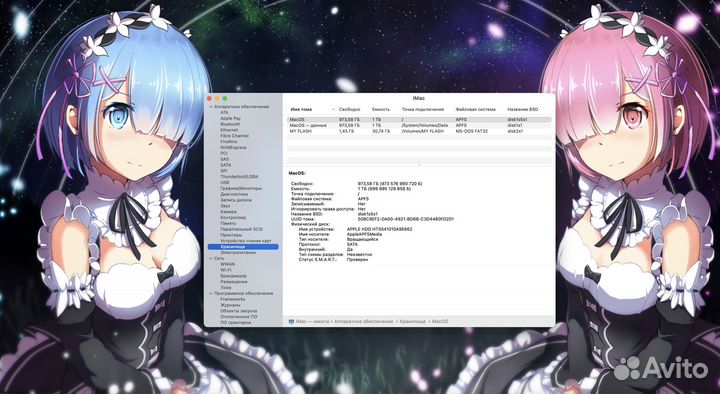Screen dimensions: 720x394
Task: Select the MacOS volume row
Action: coord(419,119)
